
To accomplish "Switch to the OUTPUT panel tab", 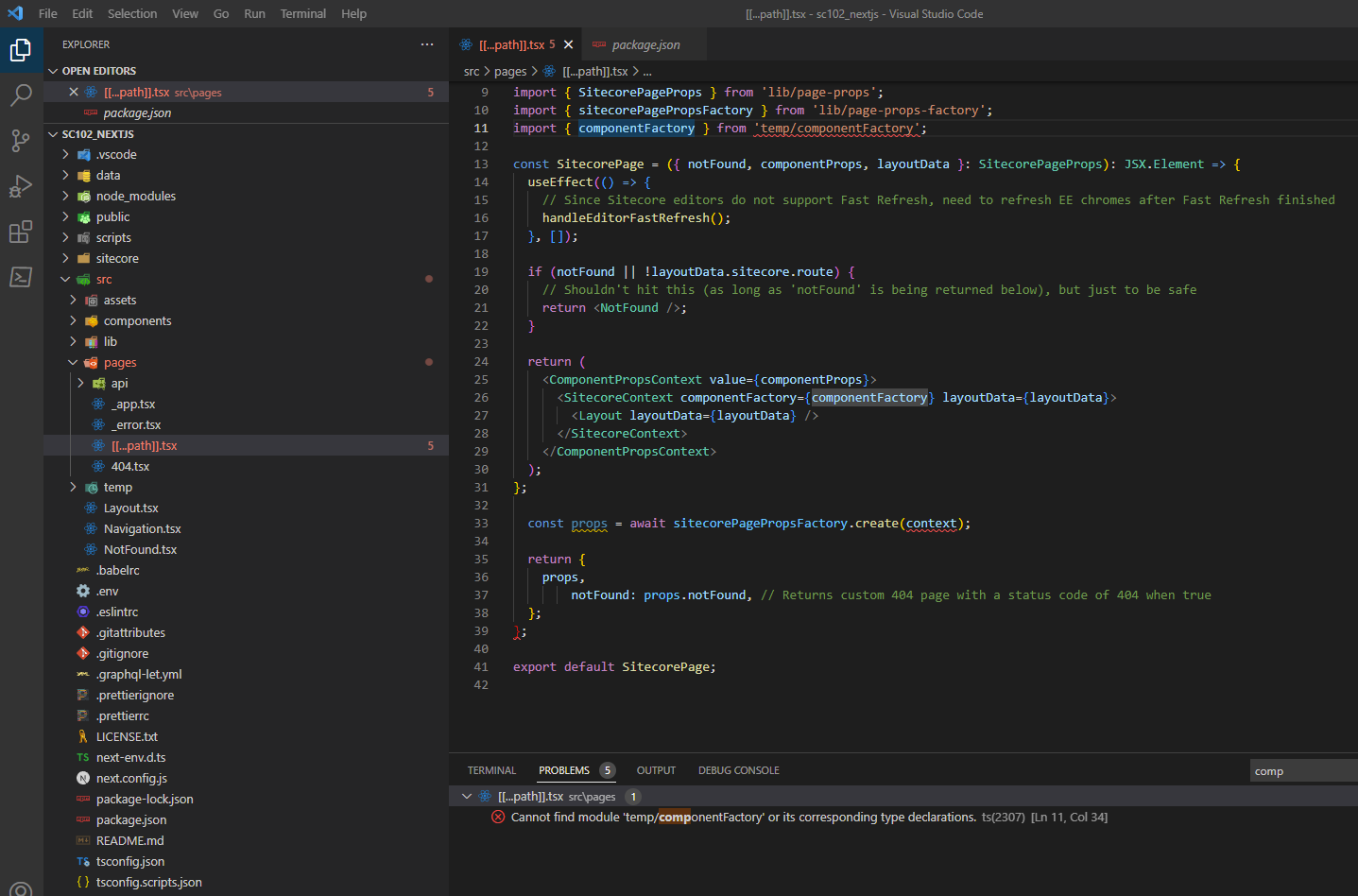I will [x=656, y=770].
